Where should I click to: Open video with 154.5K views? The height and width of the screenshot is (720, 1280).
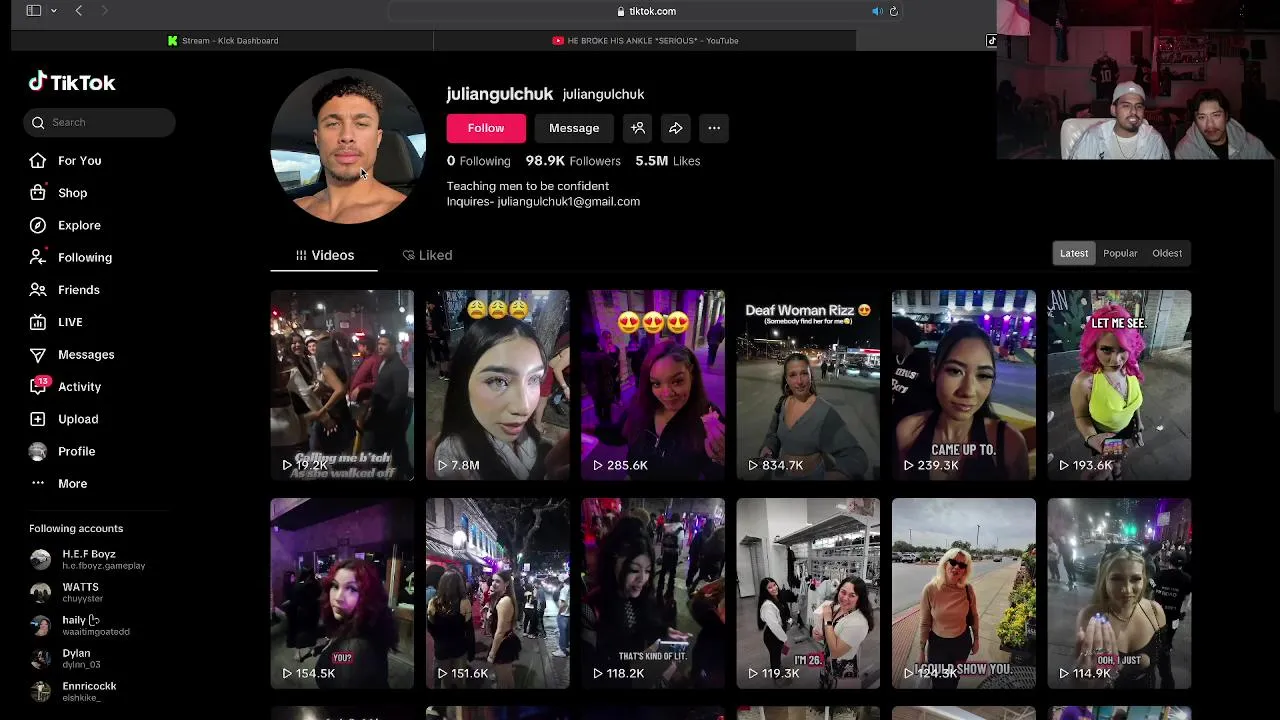342,593
